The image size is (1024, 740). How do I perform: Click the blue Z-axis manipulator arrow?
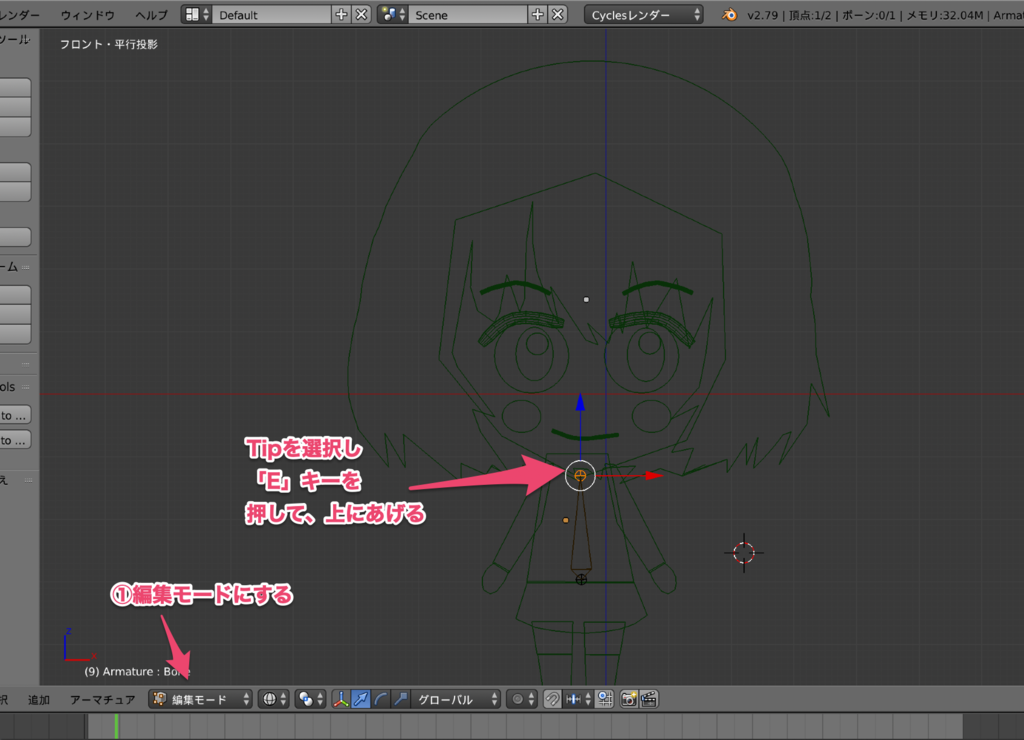[580, 402]
